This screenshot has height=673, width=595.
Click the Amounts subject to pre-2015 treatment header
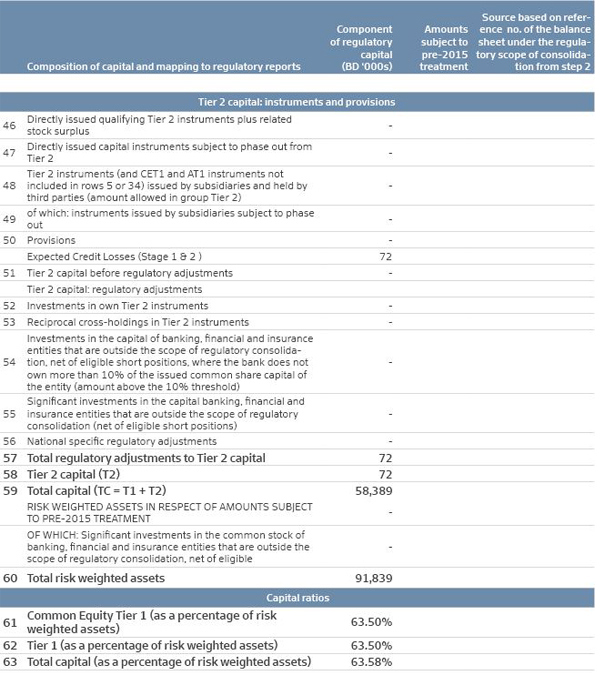click(444, 48)
